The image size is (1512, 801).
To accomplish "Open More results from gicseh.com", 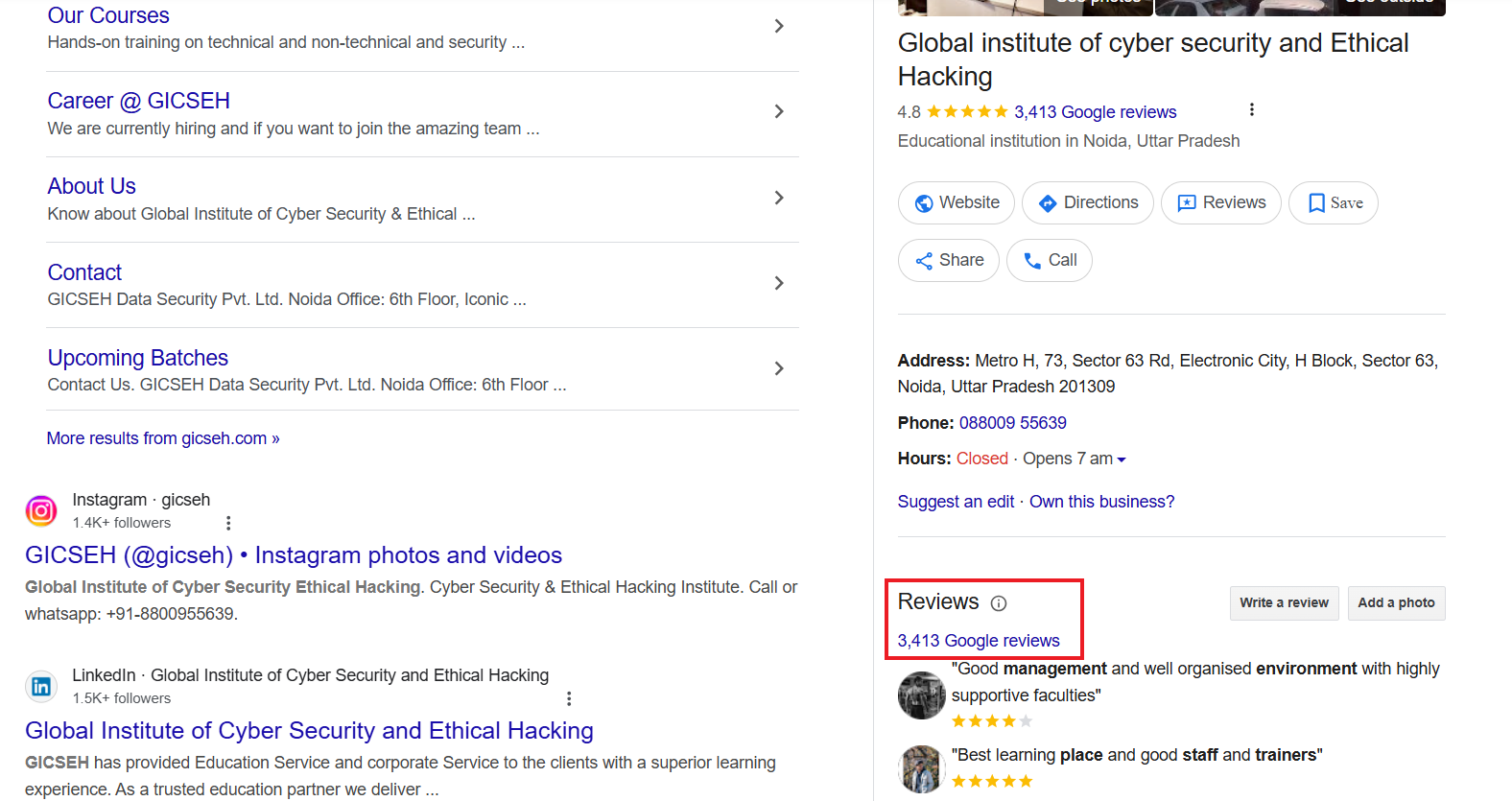I will (163, 438).
